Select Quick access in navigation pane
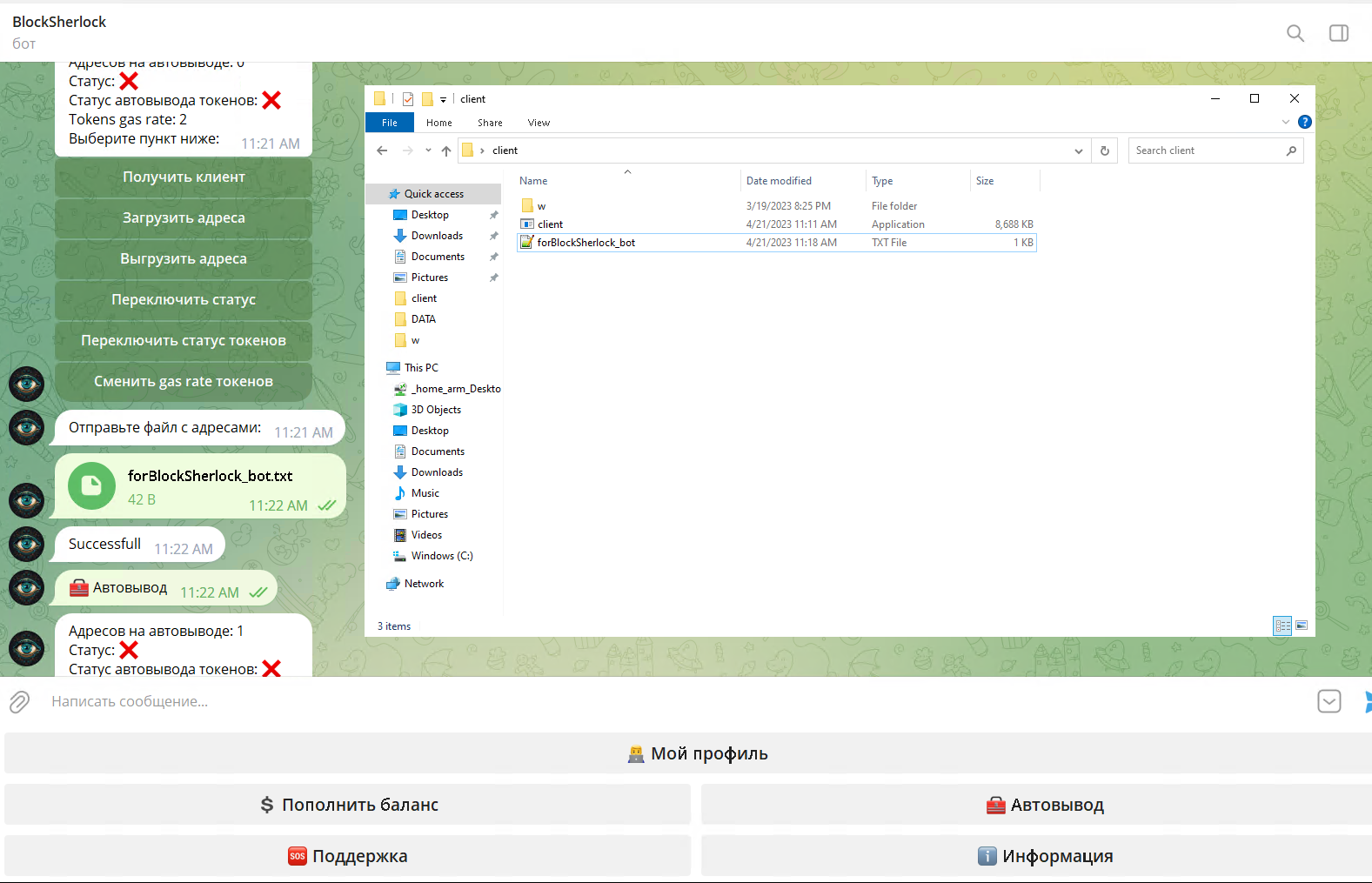1372x883 pixels. (433, 194)
